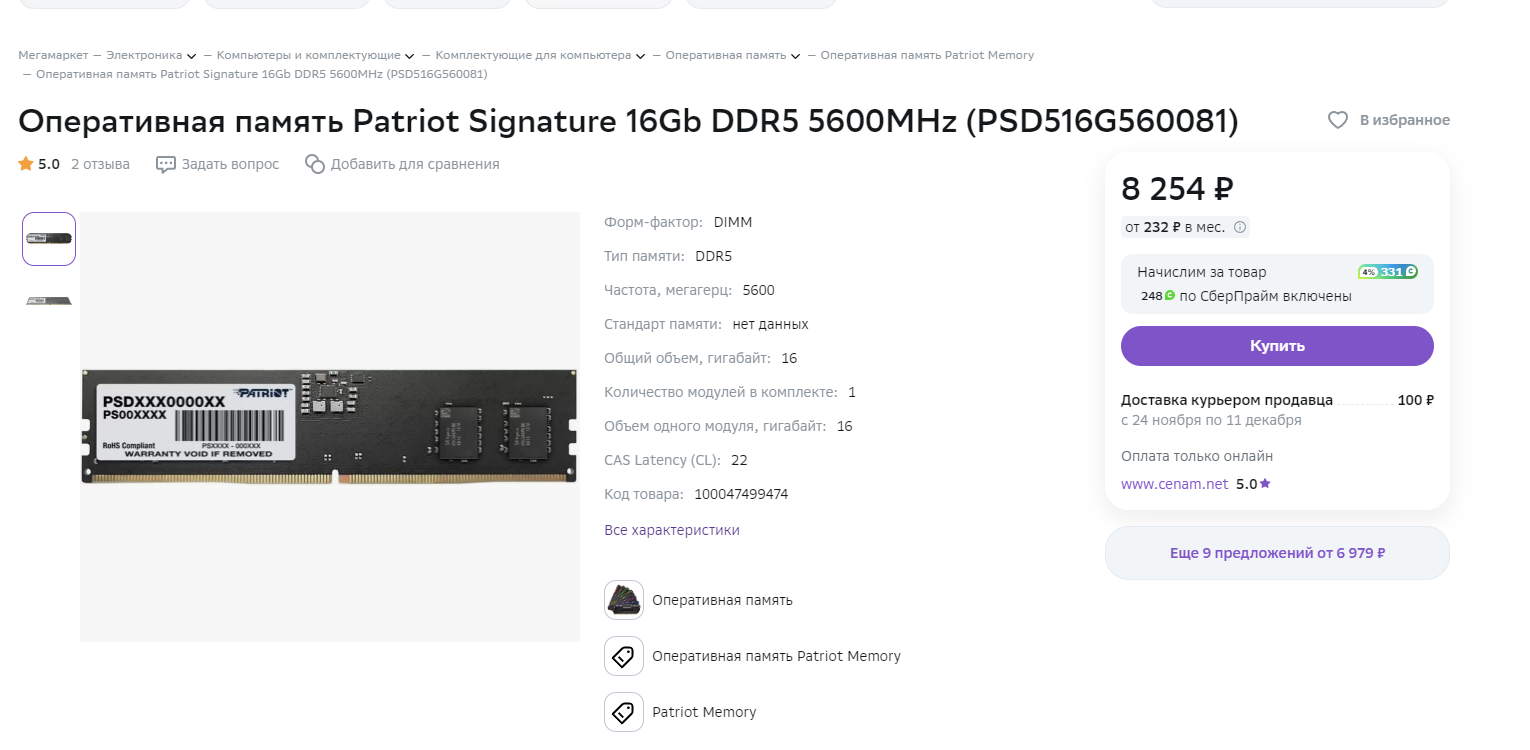
Task: Open Все характеристики link
Action: [672, 530]
